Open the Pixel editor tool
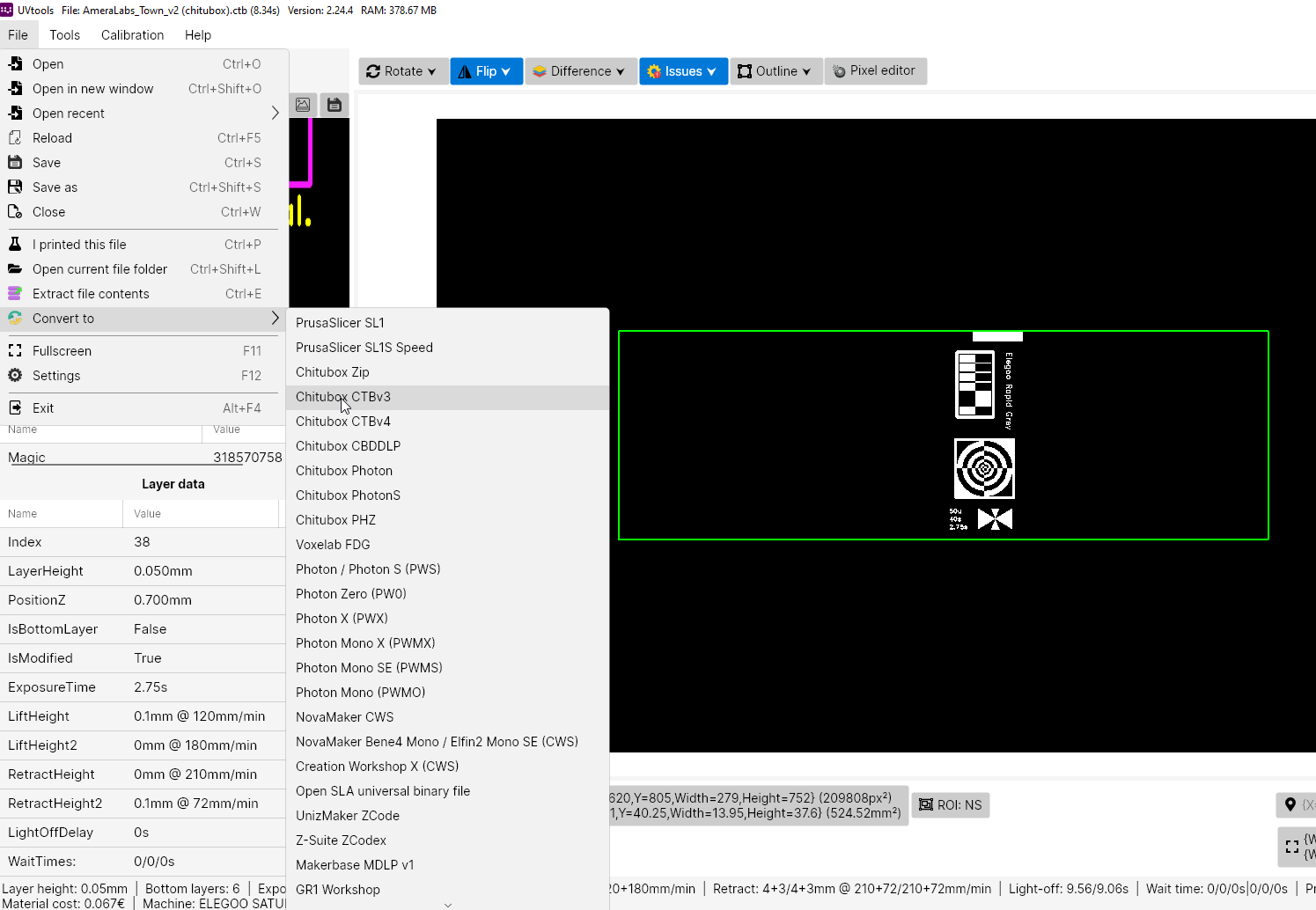The width and height of the screenshot is (1316, 910). tap(875, 70)
